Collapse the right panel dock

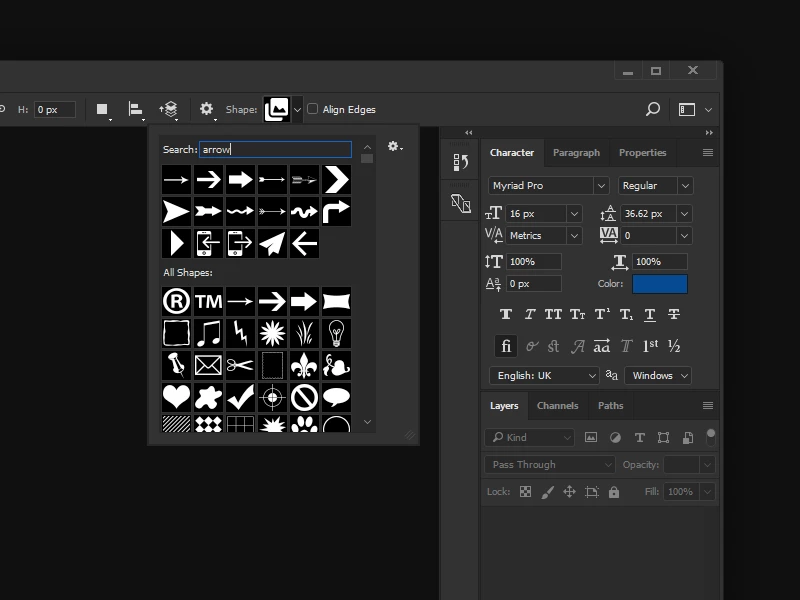click(709, 133)
